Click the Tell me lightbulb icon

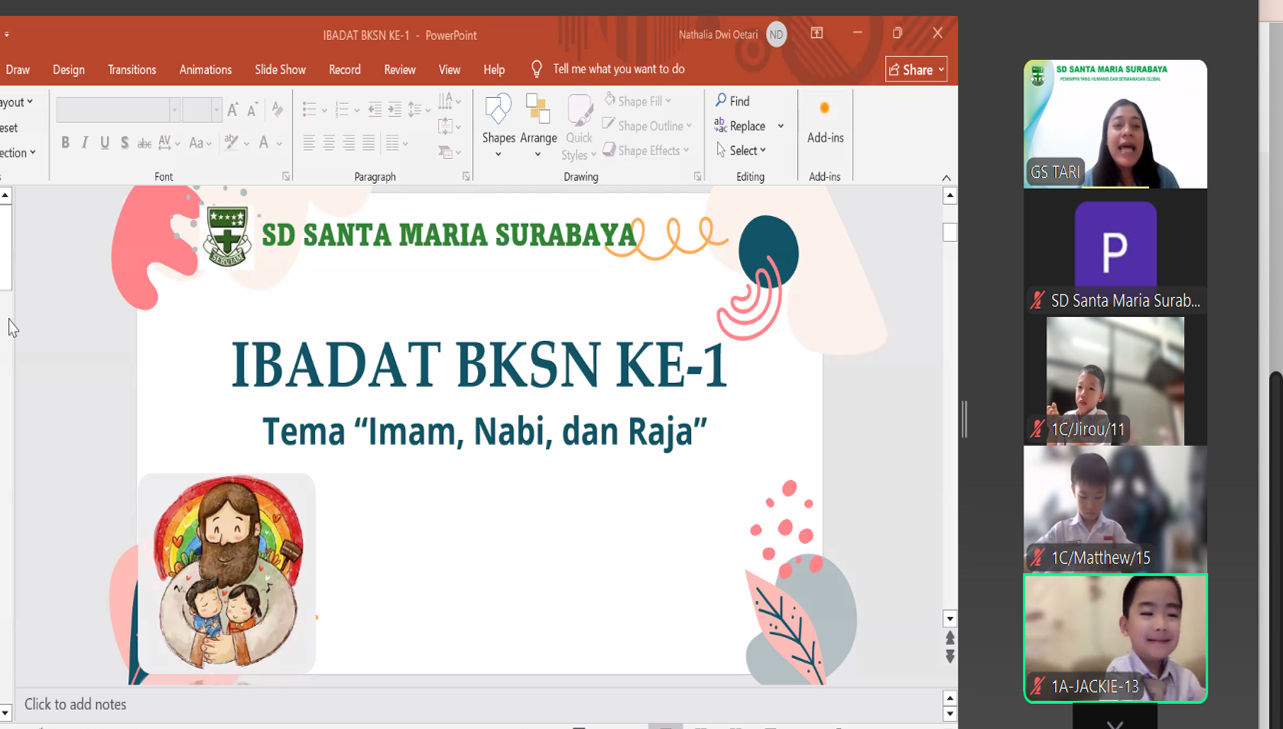pos(537,69)
